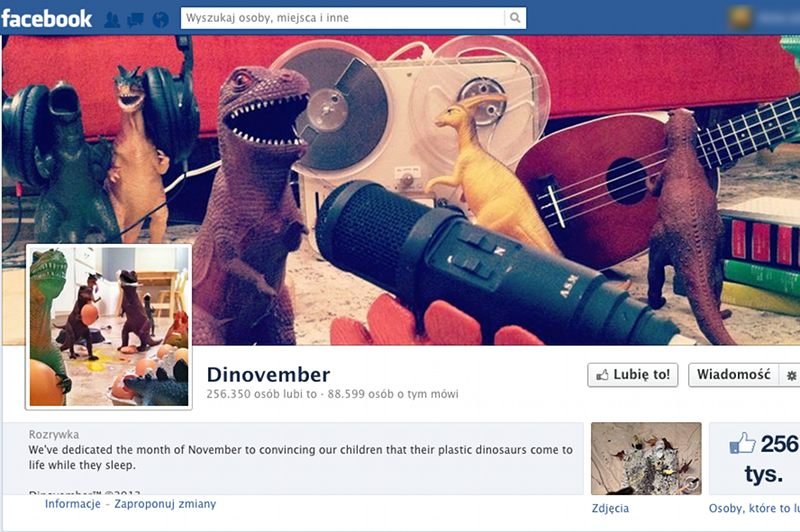800x532 pixels.
Task: Open the 'Informacje' link
Action: pyautogui.click(x=72, y=504)
